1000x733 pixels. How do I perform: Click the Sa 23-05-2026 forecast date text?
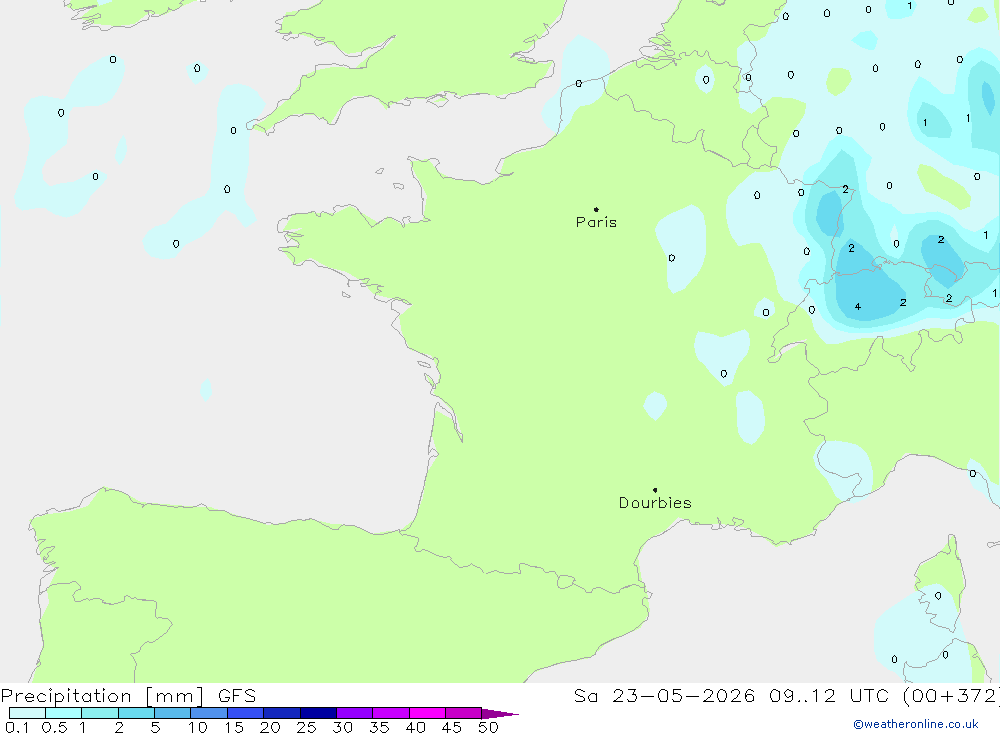664,696
